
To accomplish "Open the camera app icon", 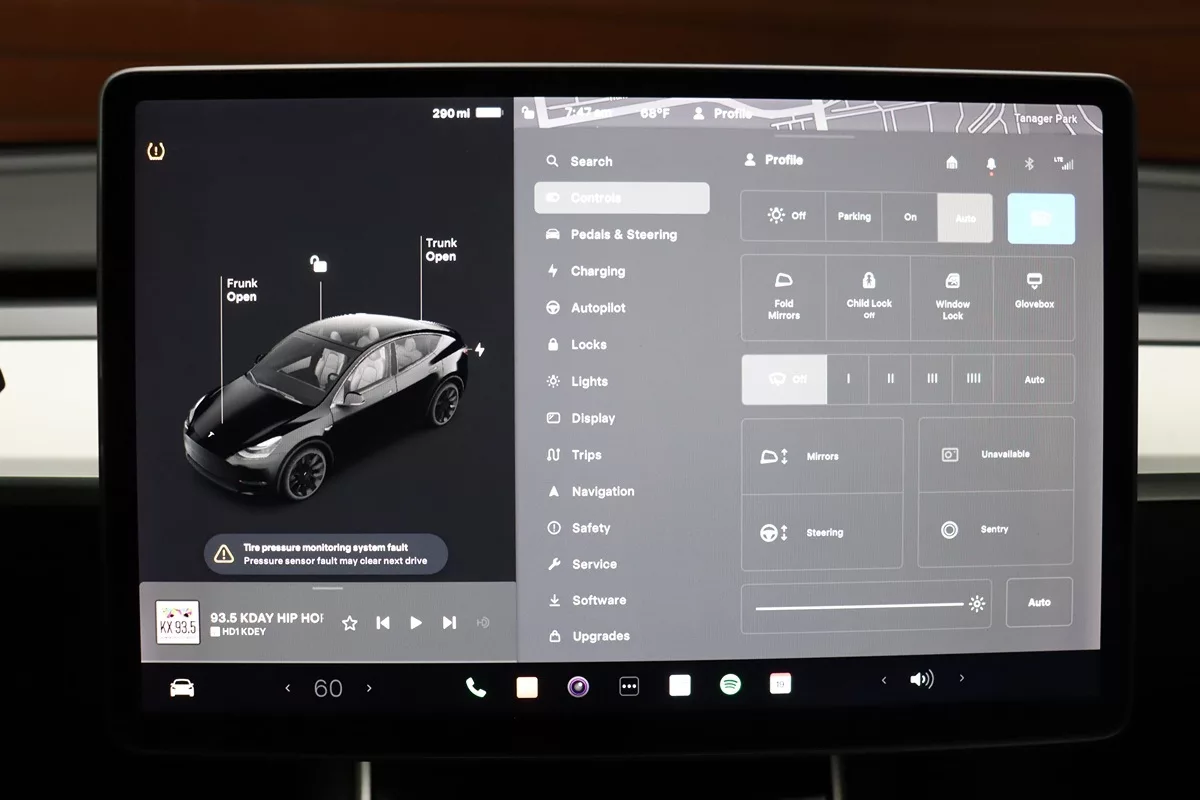I will (578, 687).
